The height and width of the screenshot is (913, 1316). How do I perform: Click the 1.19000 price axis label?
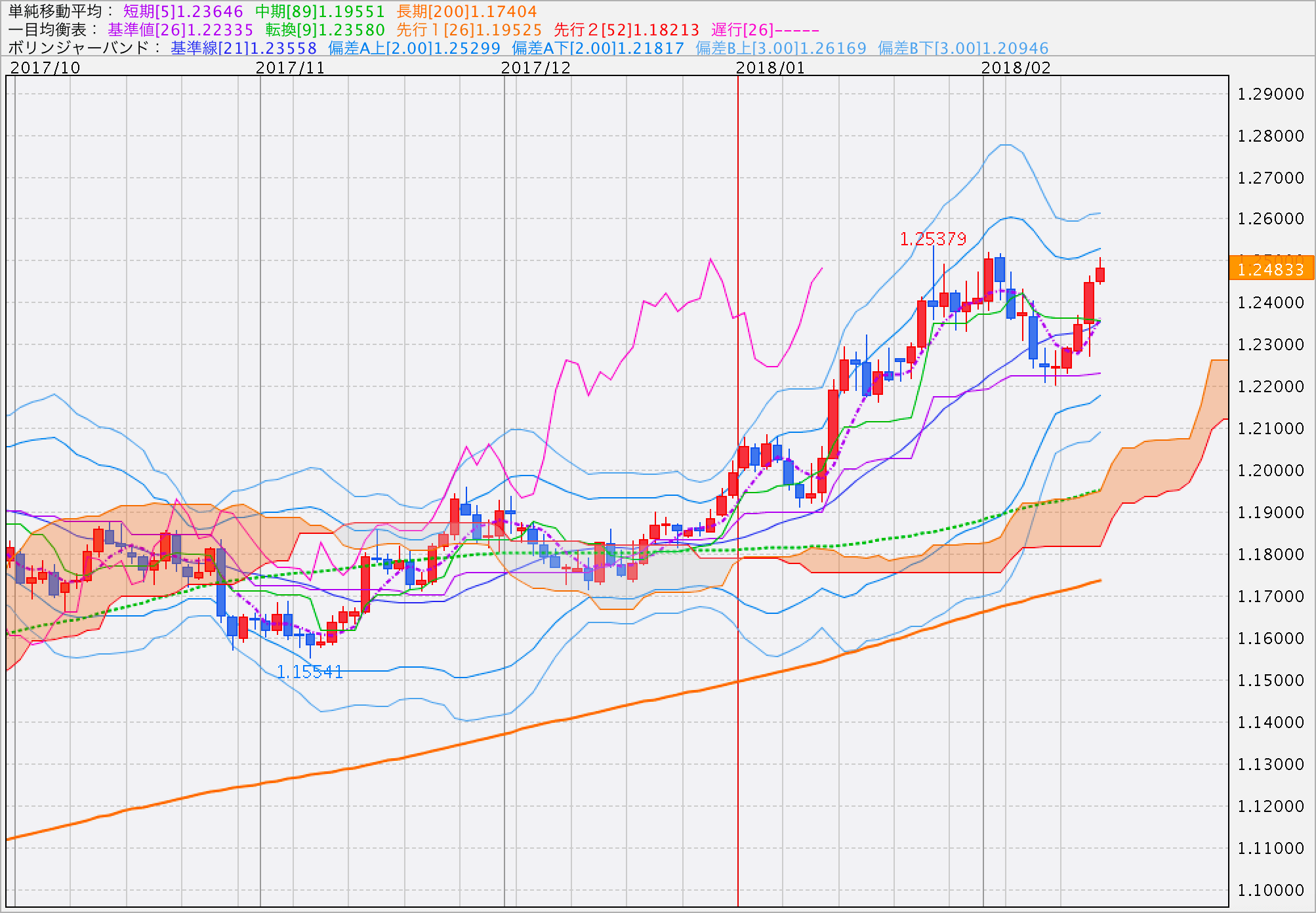(1271, 512)
